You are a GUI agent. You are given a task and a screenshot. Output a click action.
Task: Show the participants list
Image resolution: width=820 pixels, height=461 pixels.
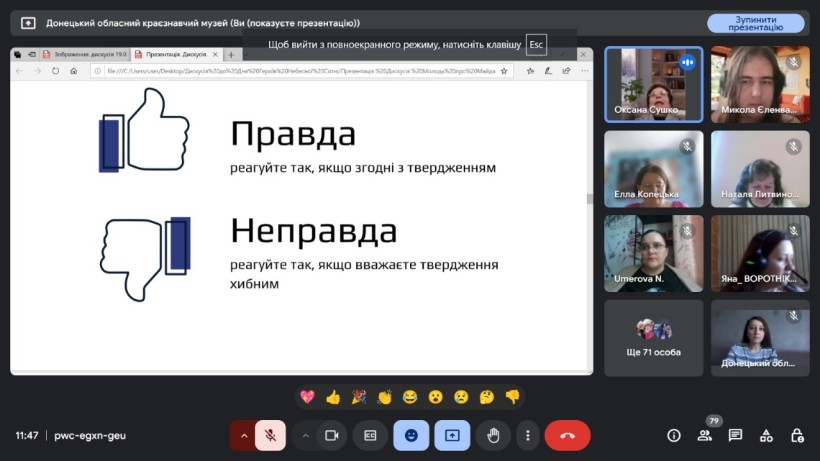tap(704, 435)
